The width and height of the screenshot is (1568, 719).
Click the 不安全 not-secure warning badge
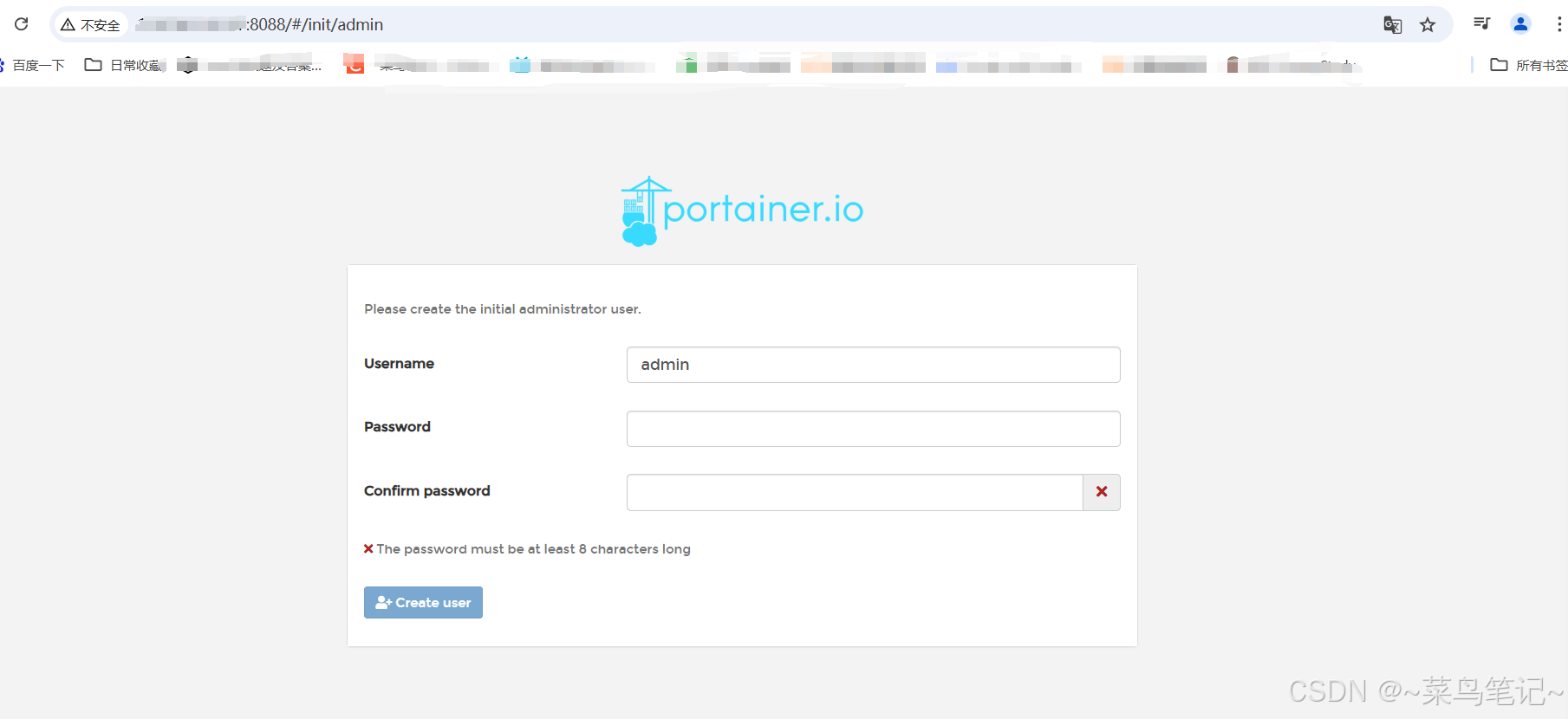point(90,25)
